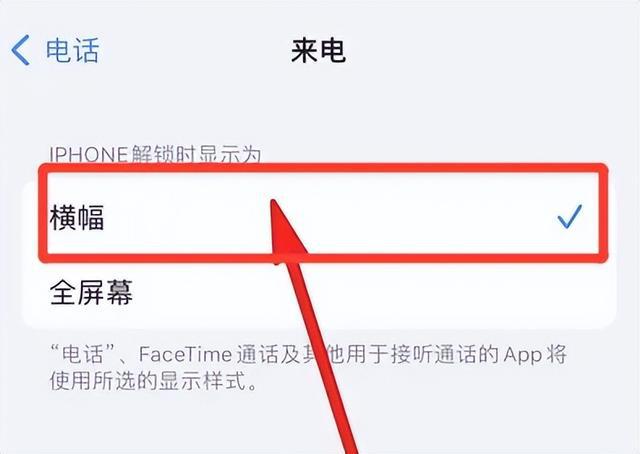Viewport: 640px width, 454px height.
Task: Click empty navigation bar area right of 来电
Action: click(x=490, y=51)
